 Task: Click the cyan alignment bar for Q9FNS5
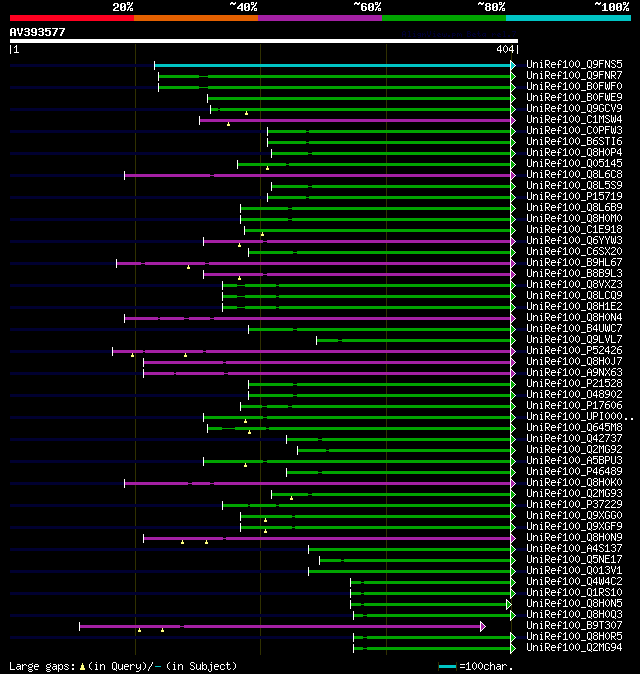click(333, 66)
